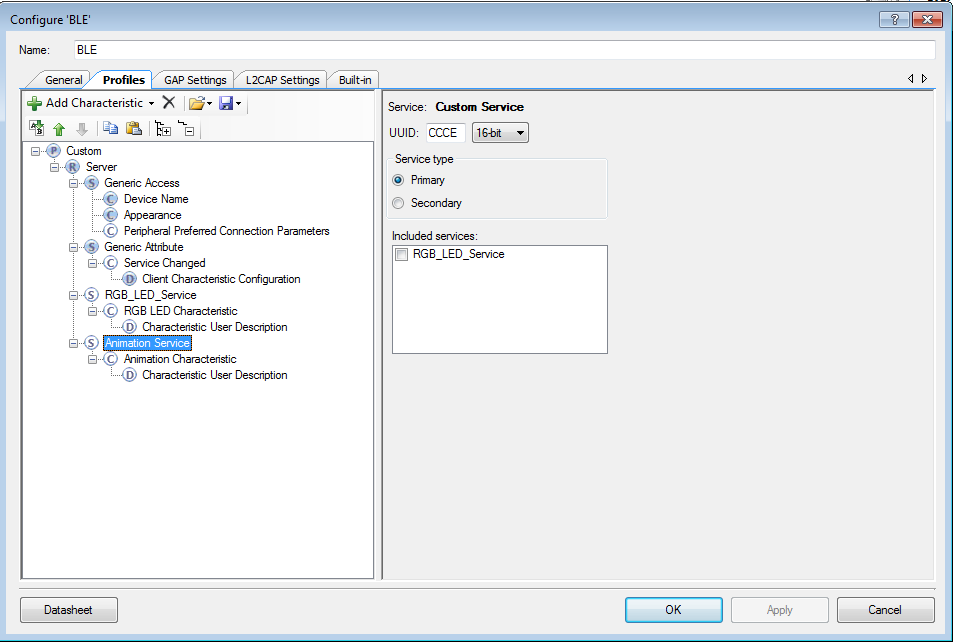Select Peripheral Preferred Connection Parameters row
Screen dimensions: 953x642
tap(226, 231)
